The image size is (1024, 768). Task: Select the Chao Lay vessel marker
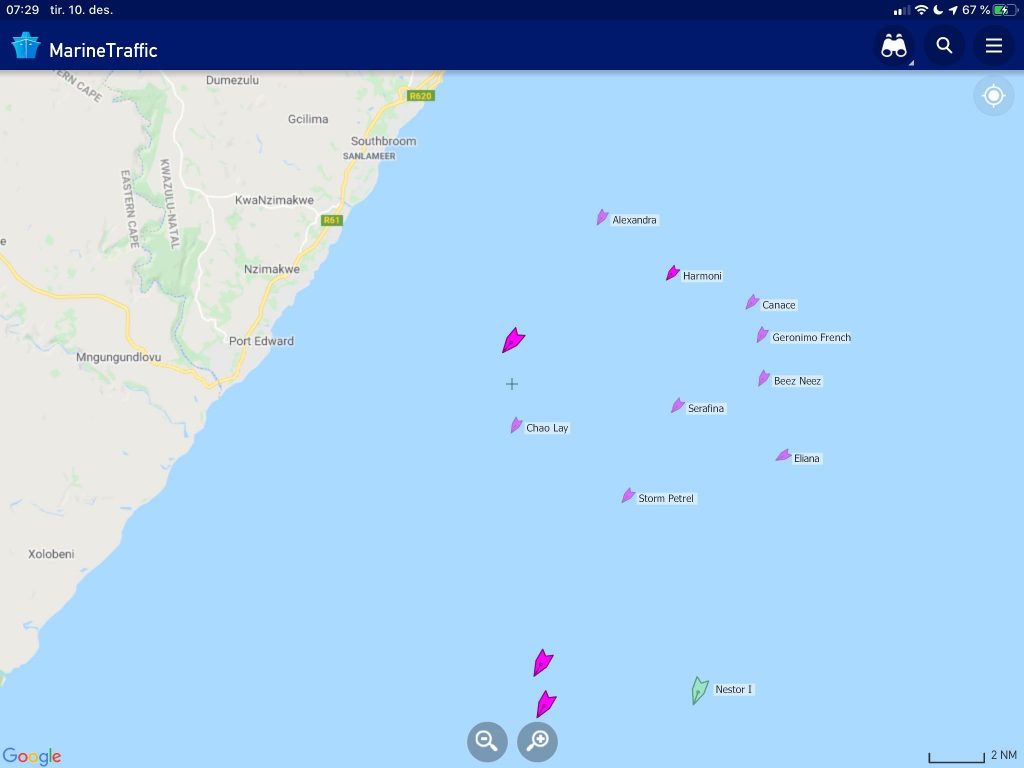[517, 426]
